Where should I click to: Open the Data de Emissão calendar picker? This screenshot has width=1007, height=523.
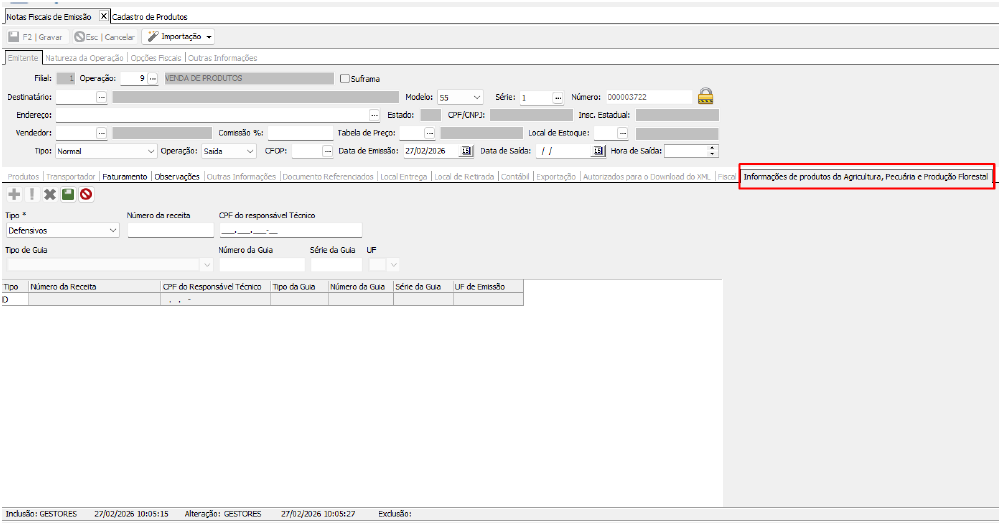click(x=465, y=151)
